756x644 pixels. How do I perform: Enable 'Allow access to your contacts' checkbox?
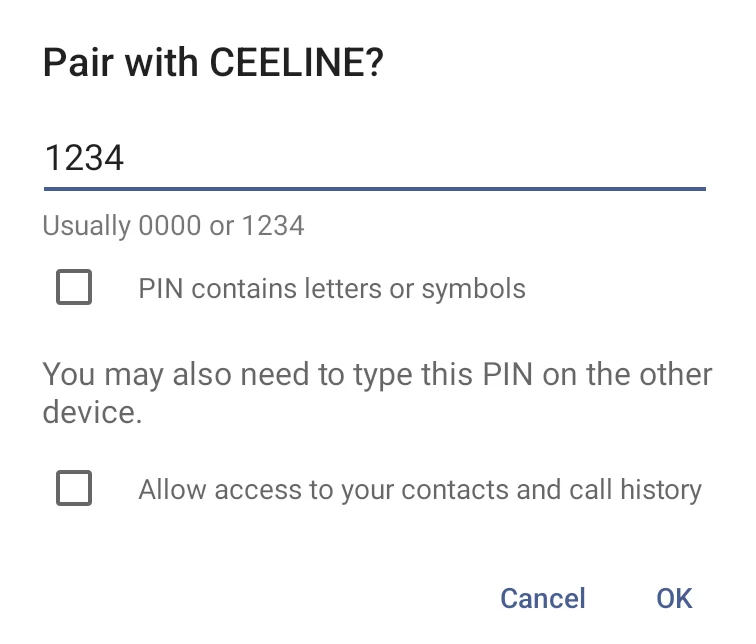74,488
